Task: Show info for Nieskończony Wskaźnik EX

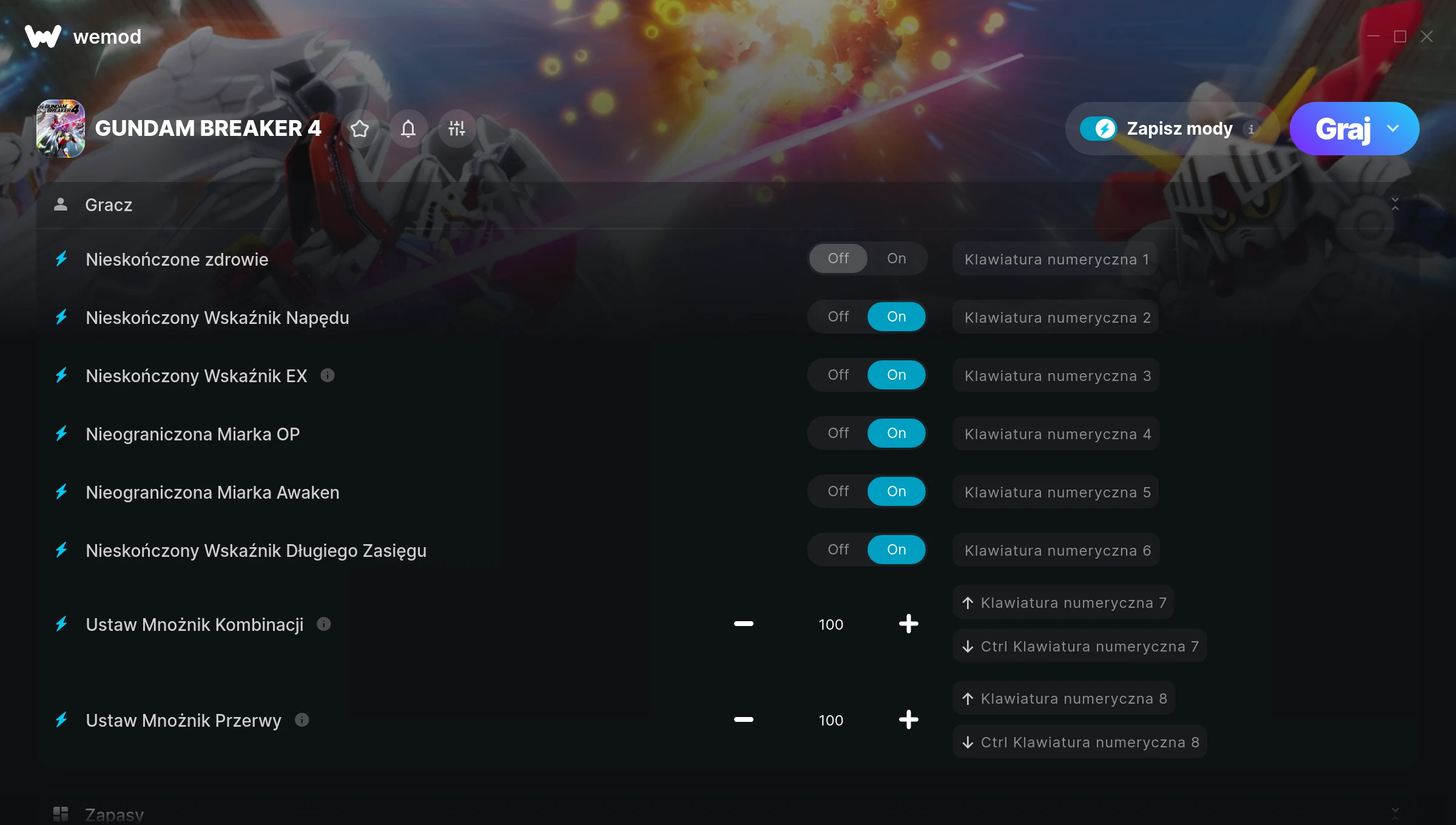Action: [328, 375]
